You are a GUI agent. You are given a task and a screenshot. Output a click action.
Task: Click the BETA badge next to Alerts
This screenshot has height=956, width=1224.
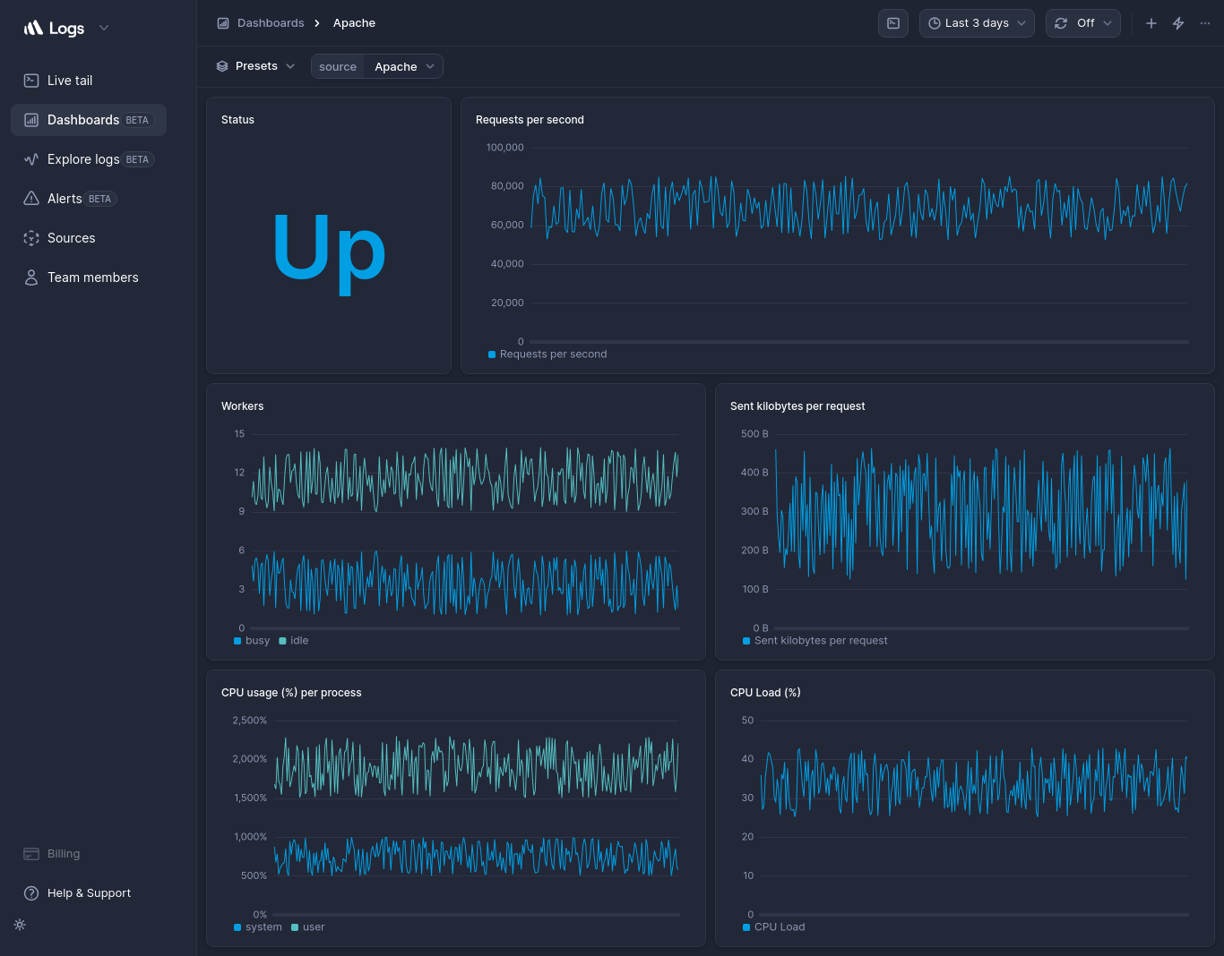point(100,199)
